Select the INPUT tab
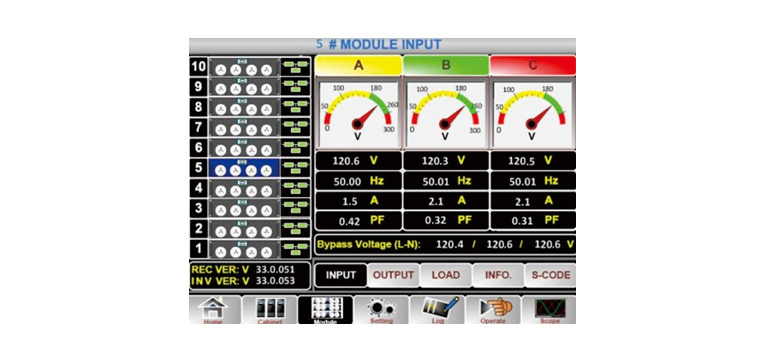 pyautogui.click(x=341, y=275)
